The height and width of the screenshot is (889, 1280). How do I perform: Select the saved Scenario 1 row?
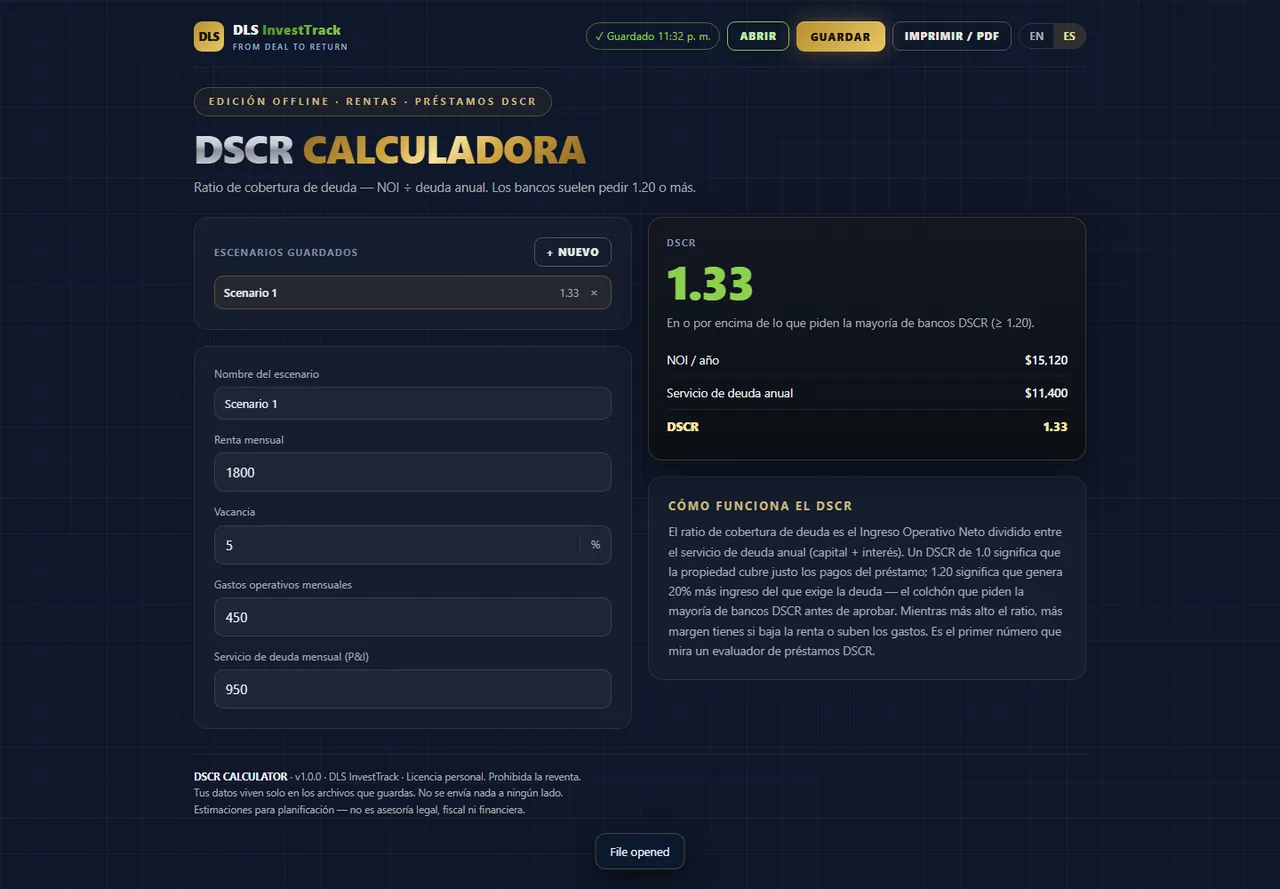click(412, 293)
